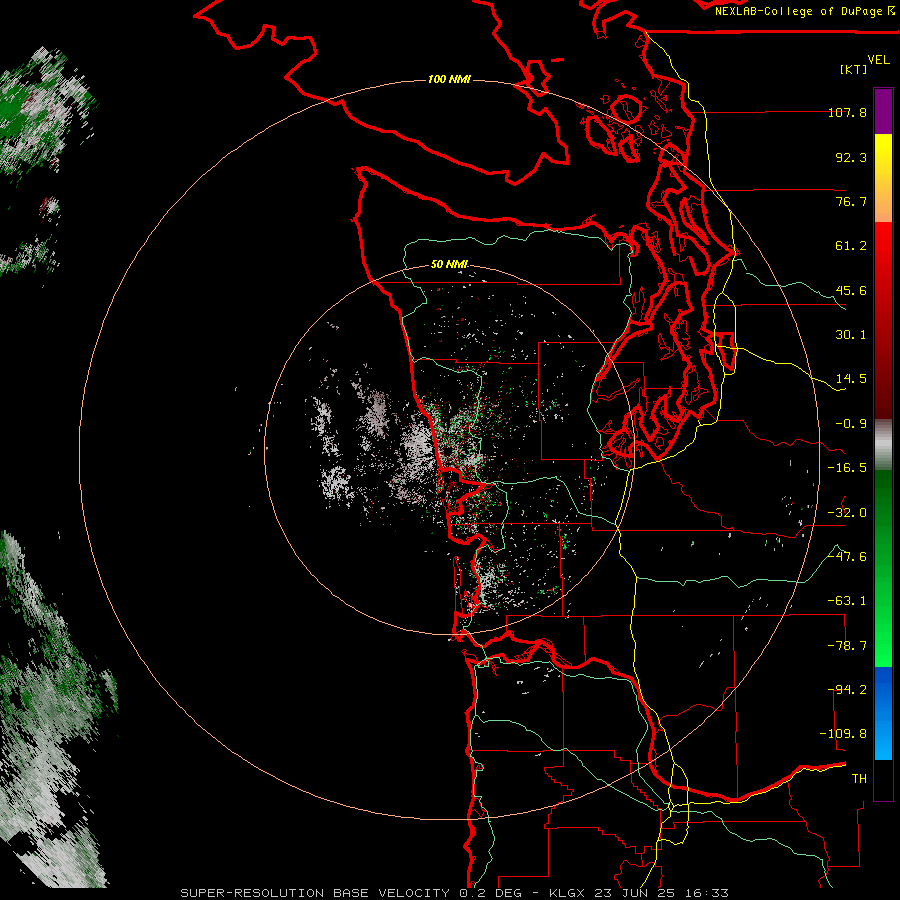Image resolution: width=900 pixels, height=900 pixels.
Task: Click the -47.6 velocity scale value
Action: point(847,557)
